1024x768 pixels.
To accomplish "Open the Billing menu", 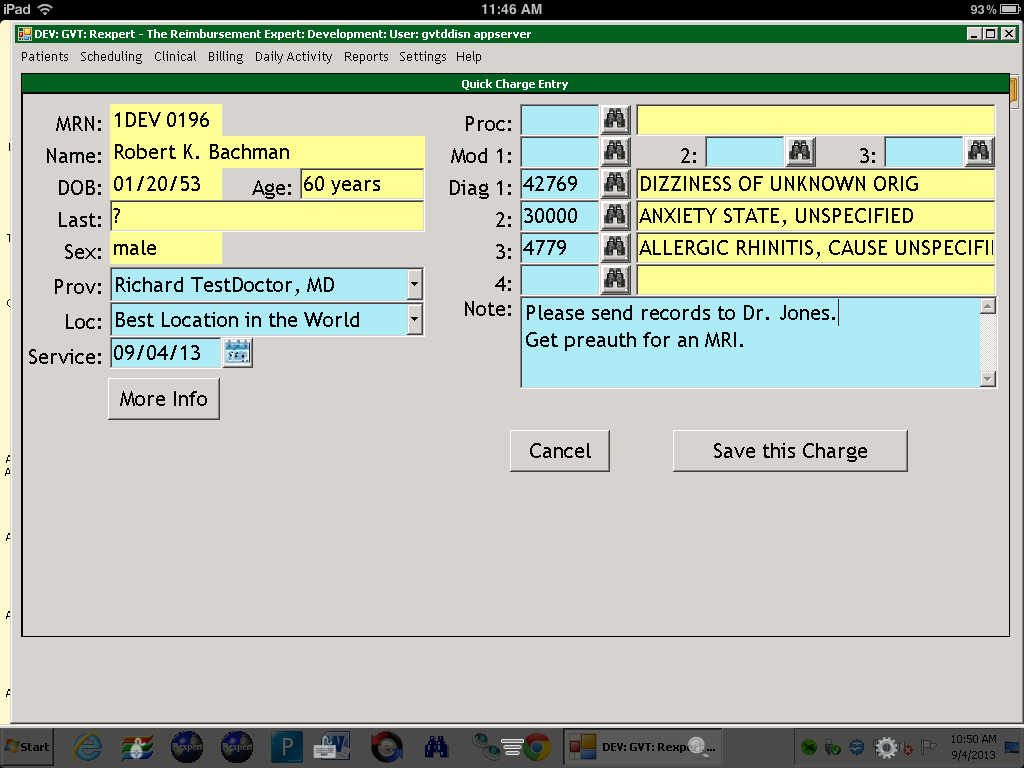I will pos(225,57).
